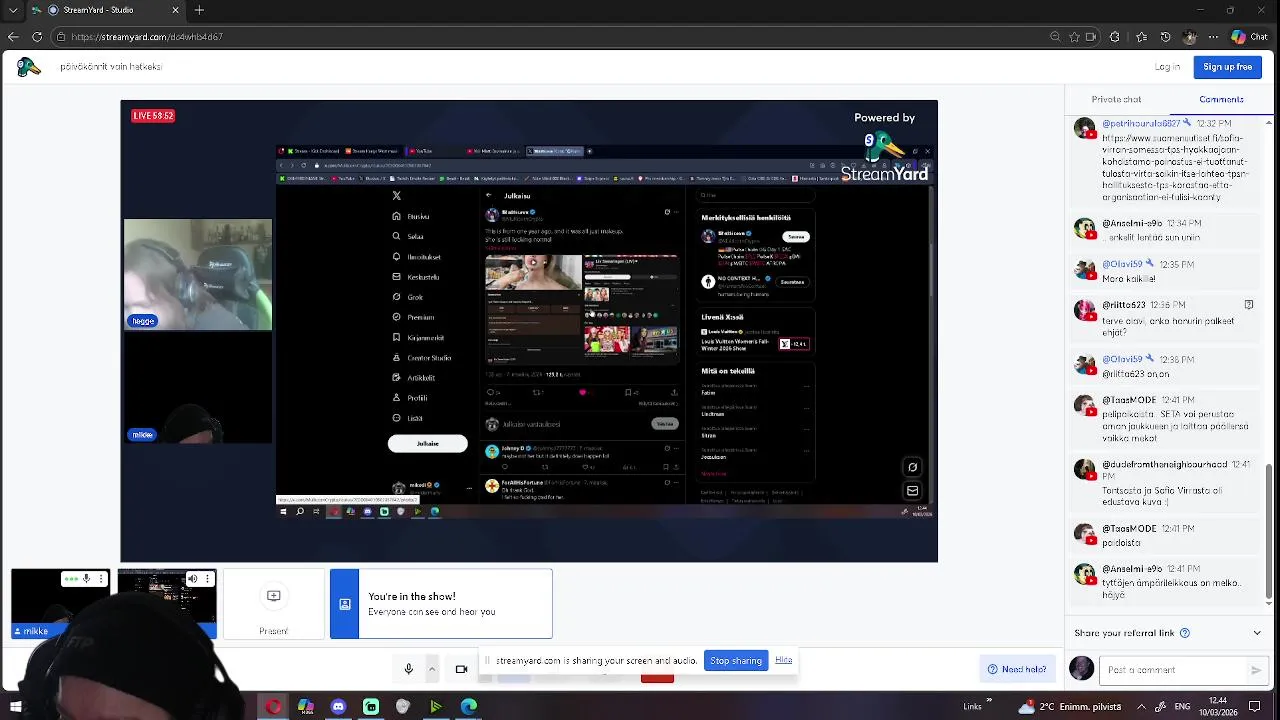This screenshot has height=720, width=1280.
Task: Send the comment
Action: (x=1256, y=670)
